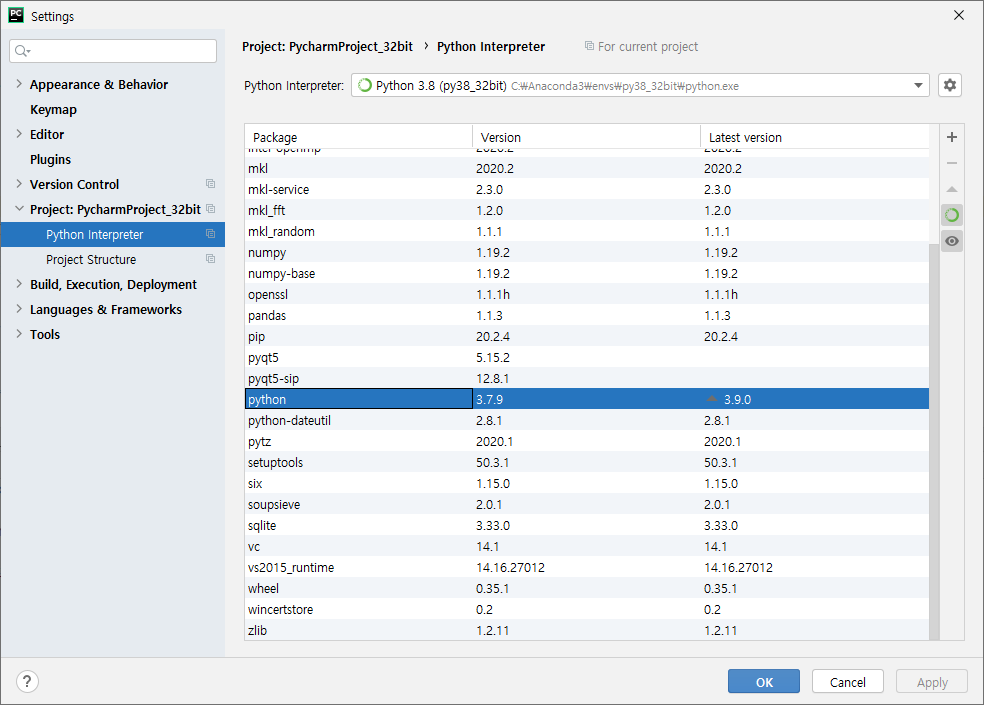This screenshot has width=984, height=705.
Task: Click the copy icon beside Project Structure
Action: point(210,259)
